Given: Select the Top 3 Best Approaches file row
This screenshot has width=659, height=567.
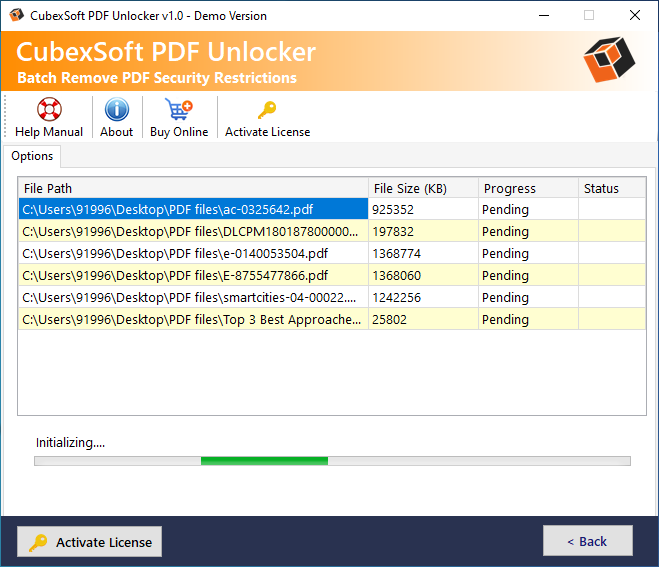Looking at the screenshot, I should (193, 320).
